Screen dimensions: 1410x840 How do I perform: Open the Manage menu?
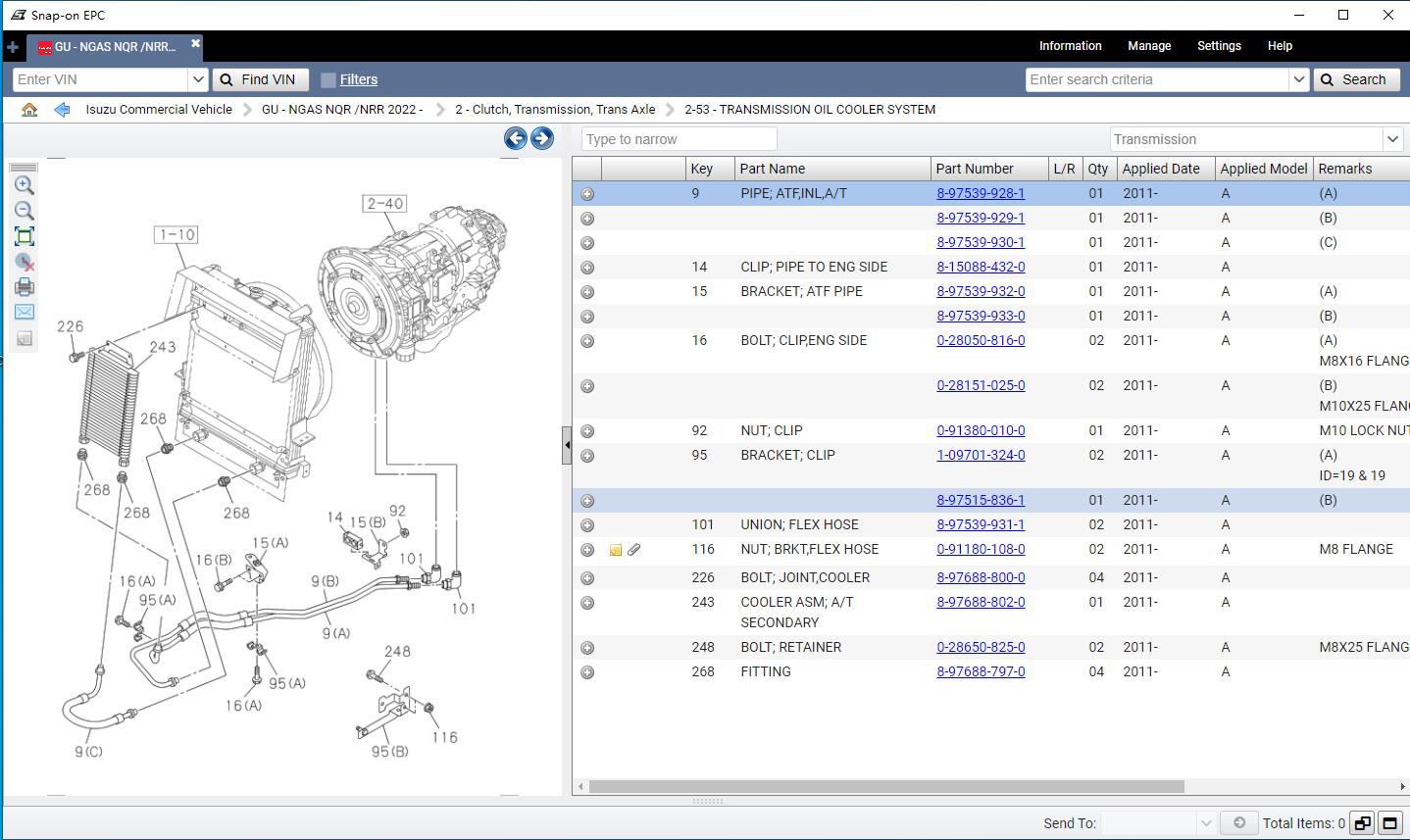[1149, 46]
